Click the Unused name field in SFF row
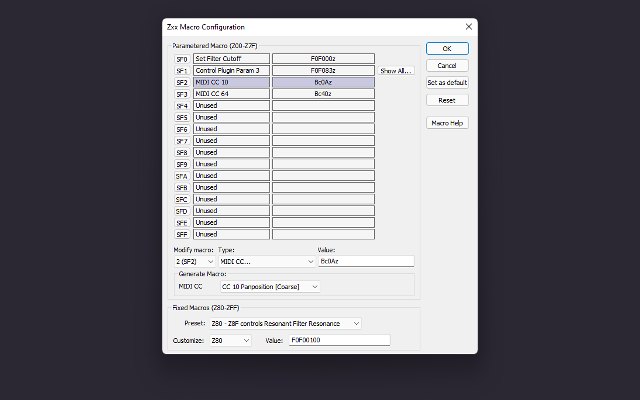Viewport: 640px width, 400px height. [231, 234]
